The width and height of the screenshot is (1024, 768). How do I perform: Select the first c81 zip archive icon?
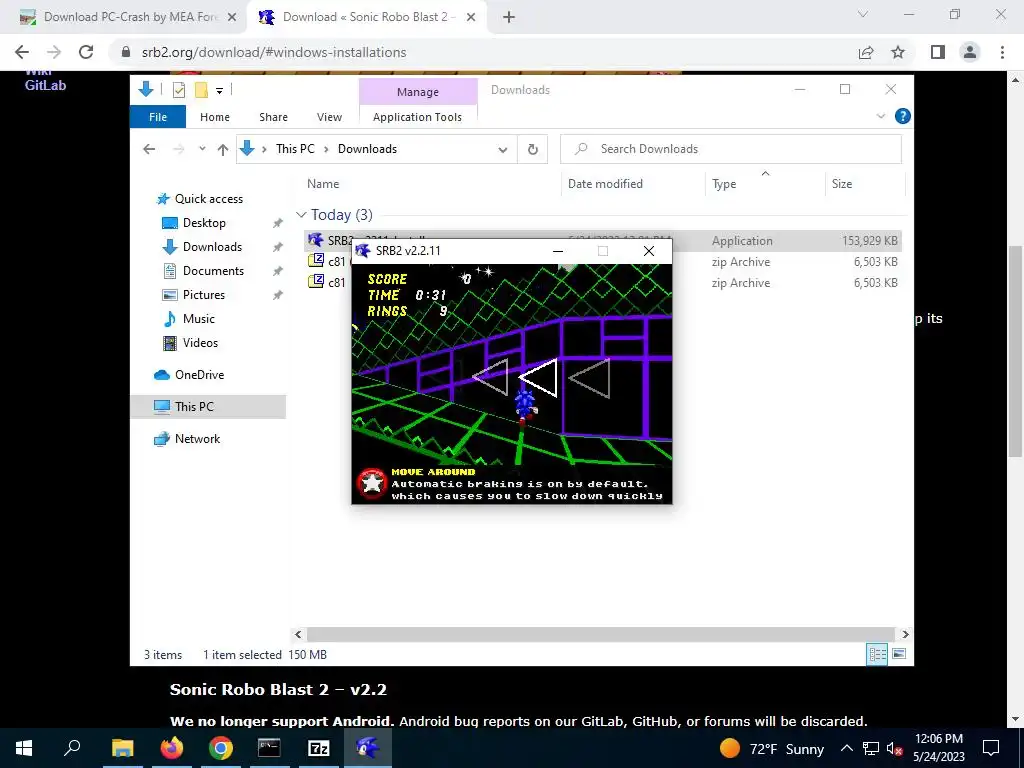point(316,261)
